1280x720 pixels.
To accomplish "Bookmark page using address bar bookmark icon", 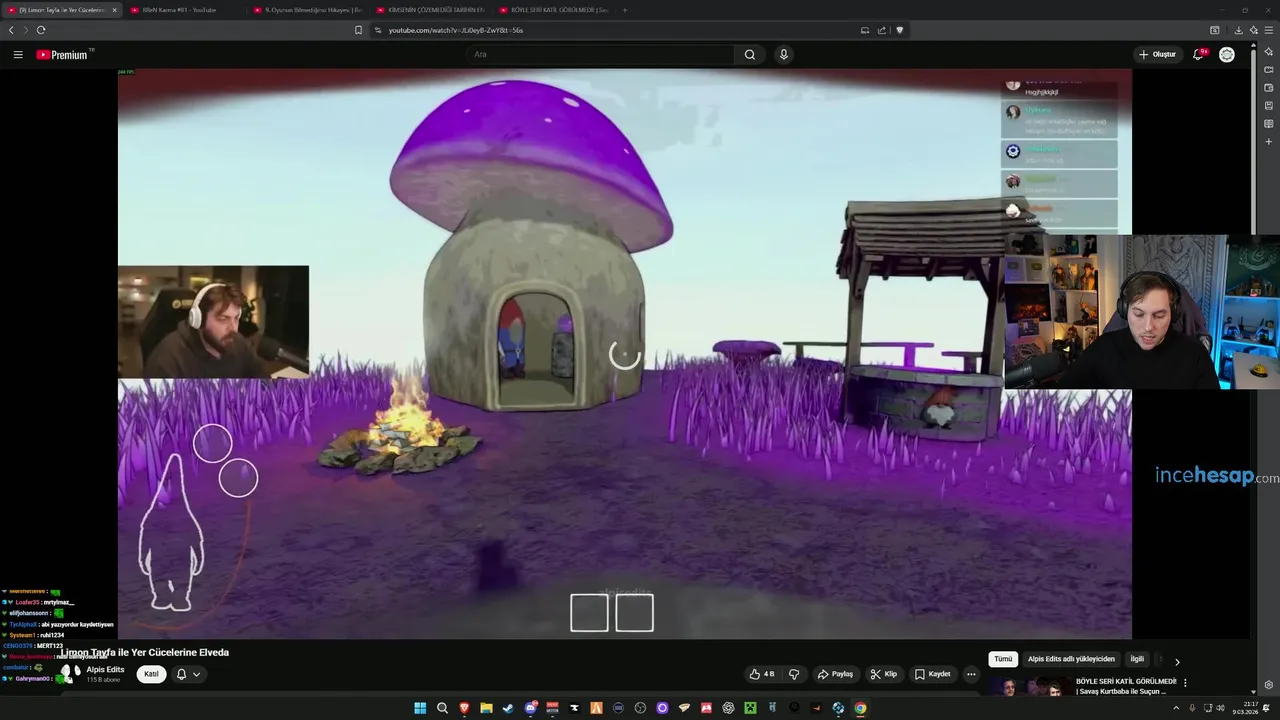I will tap(358, 30).
